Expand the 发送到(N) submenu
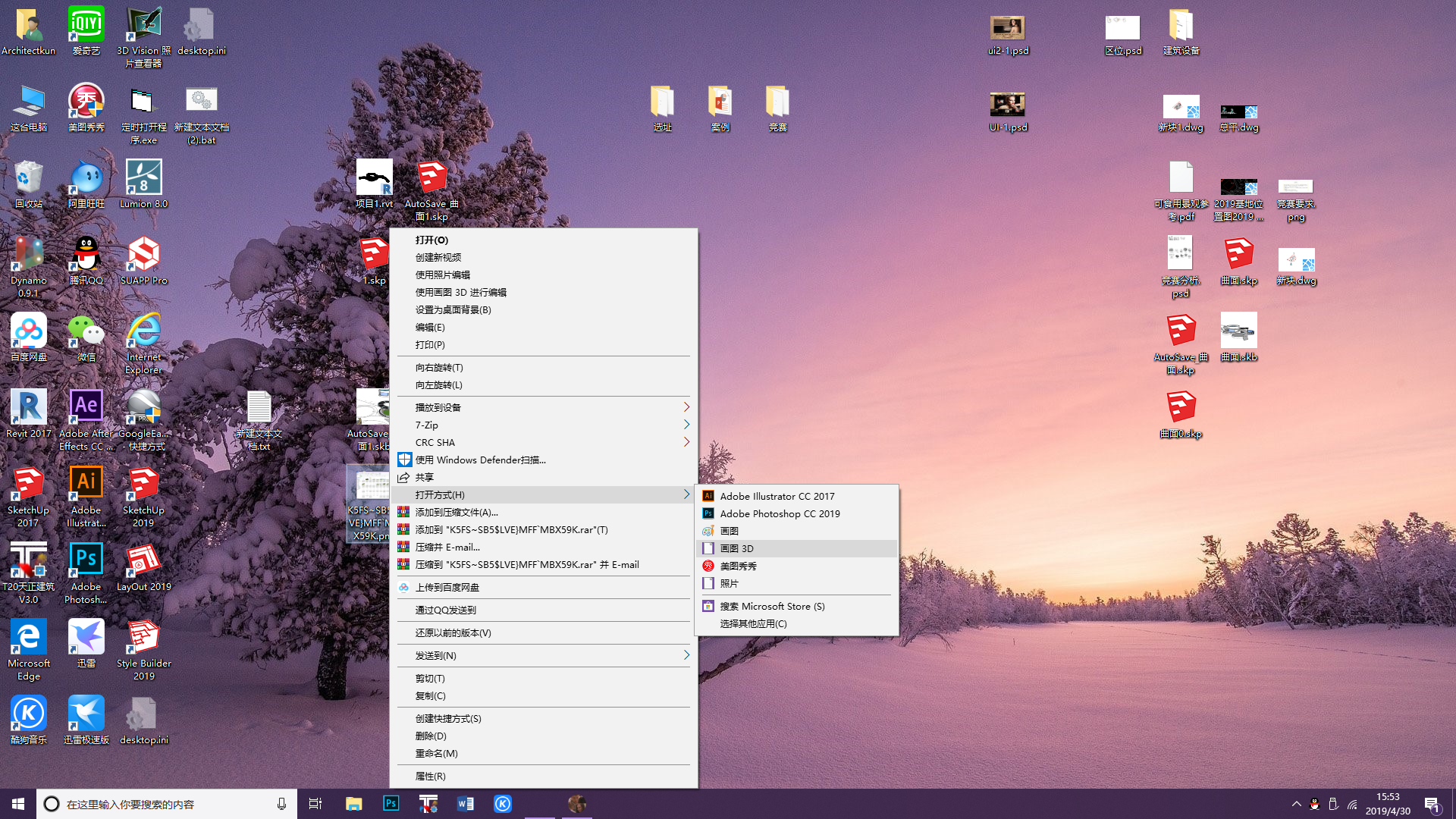The width and height of the screenshot is (1456, 819). pos(543,655)
